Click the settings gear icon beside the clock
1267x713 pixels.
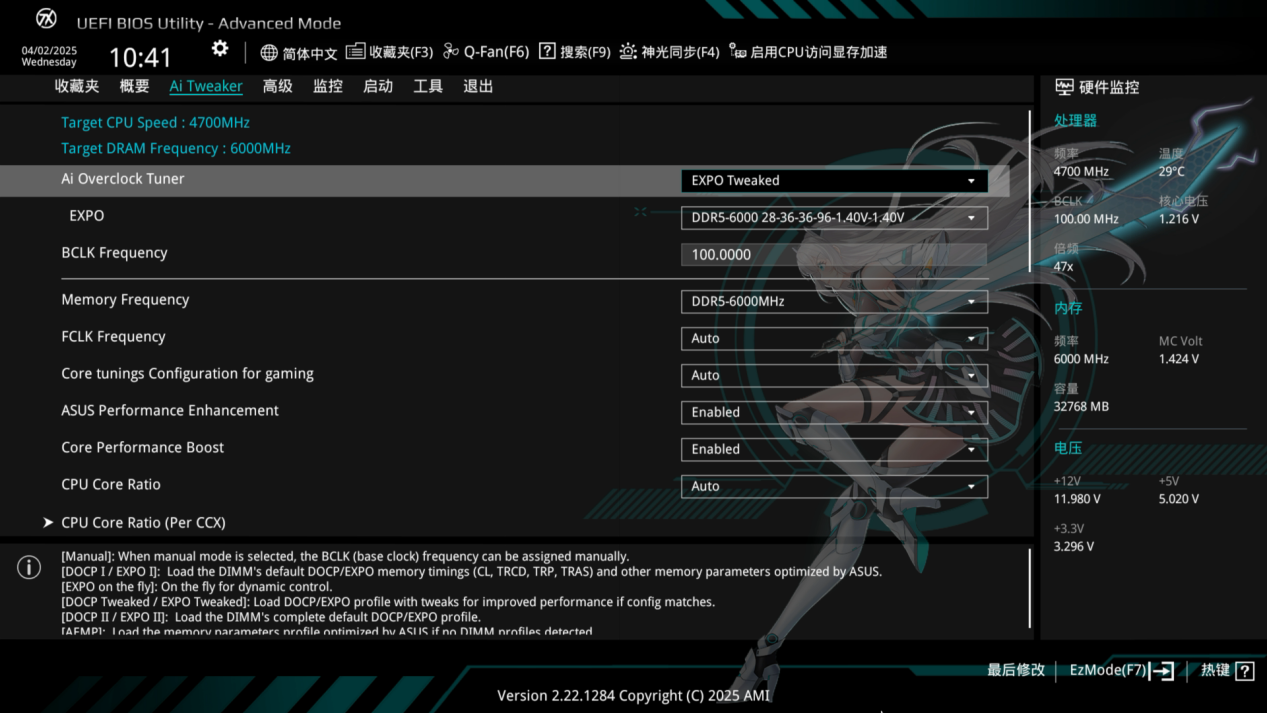click(x=220, y=49)
